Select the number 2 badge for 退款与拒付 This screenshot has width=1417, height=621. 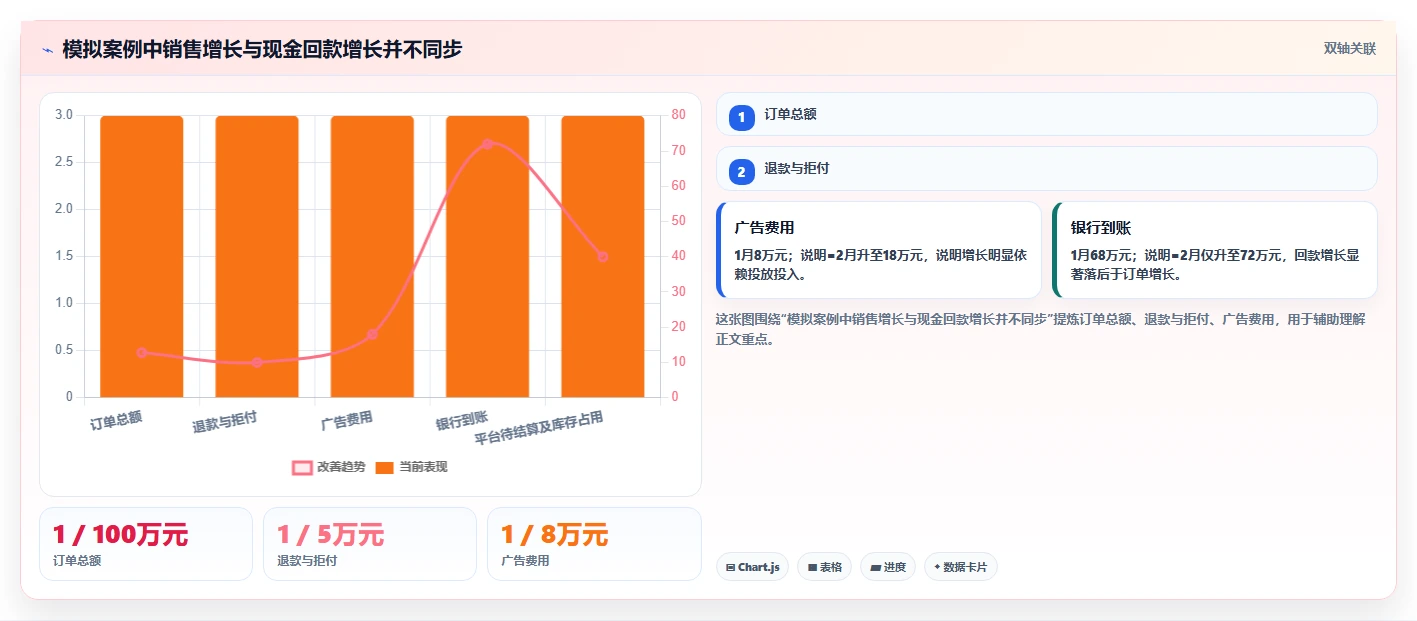[741, 172]
